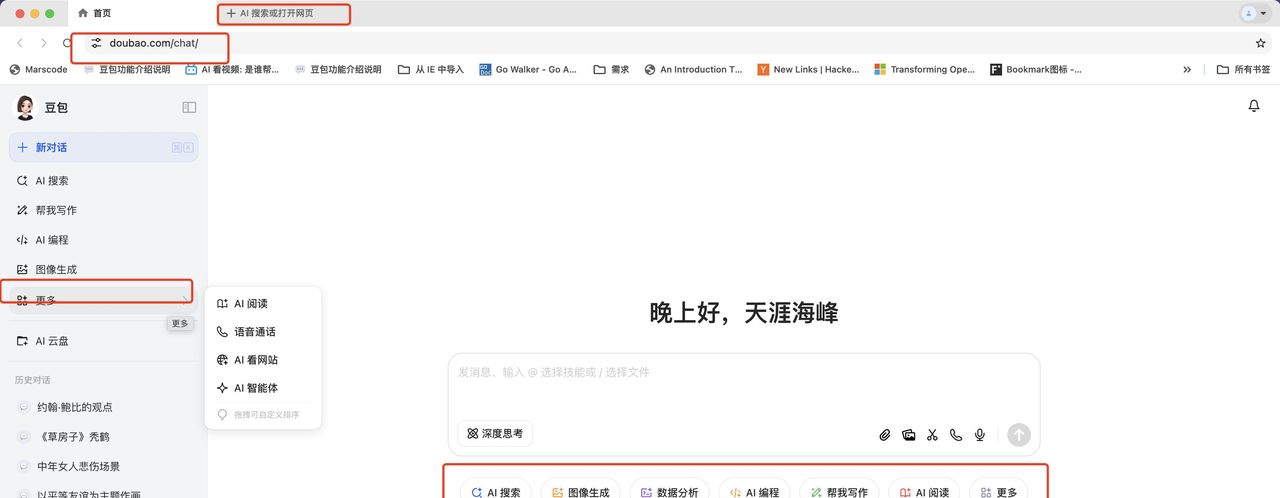Attach a file with the paperclip icon
Image resolution: width=1280 pixels, height=498 pixels.
(x=885, y=435)
